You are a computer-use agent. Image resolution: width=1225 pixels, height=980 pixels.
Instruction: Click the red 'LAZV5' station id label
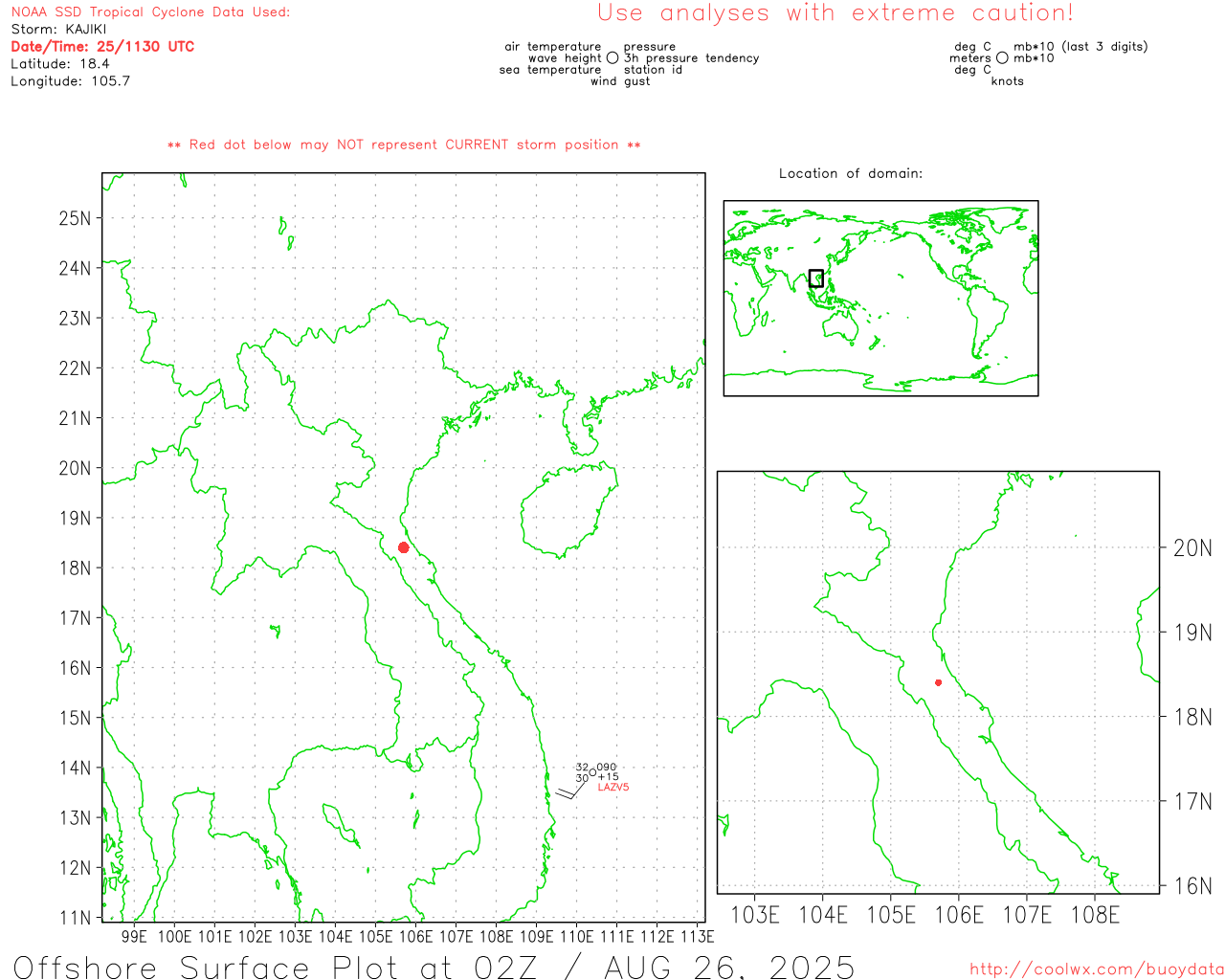[613, 788]
